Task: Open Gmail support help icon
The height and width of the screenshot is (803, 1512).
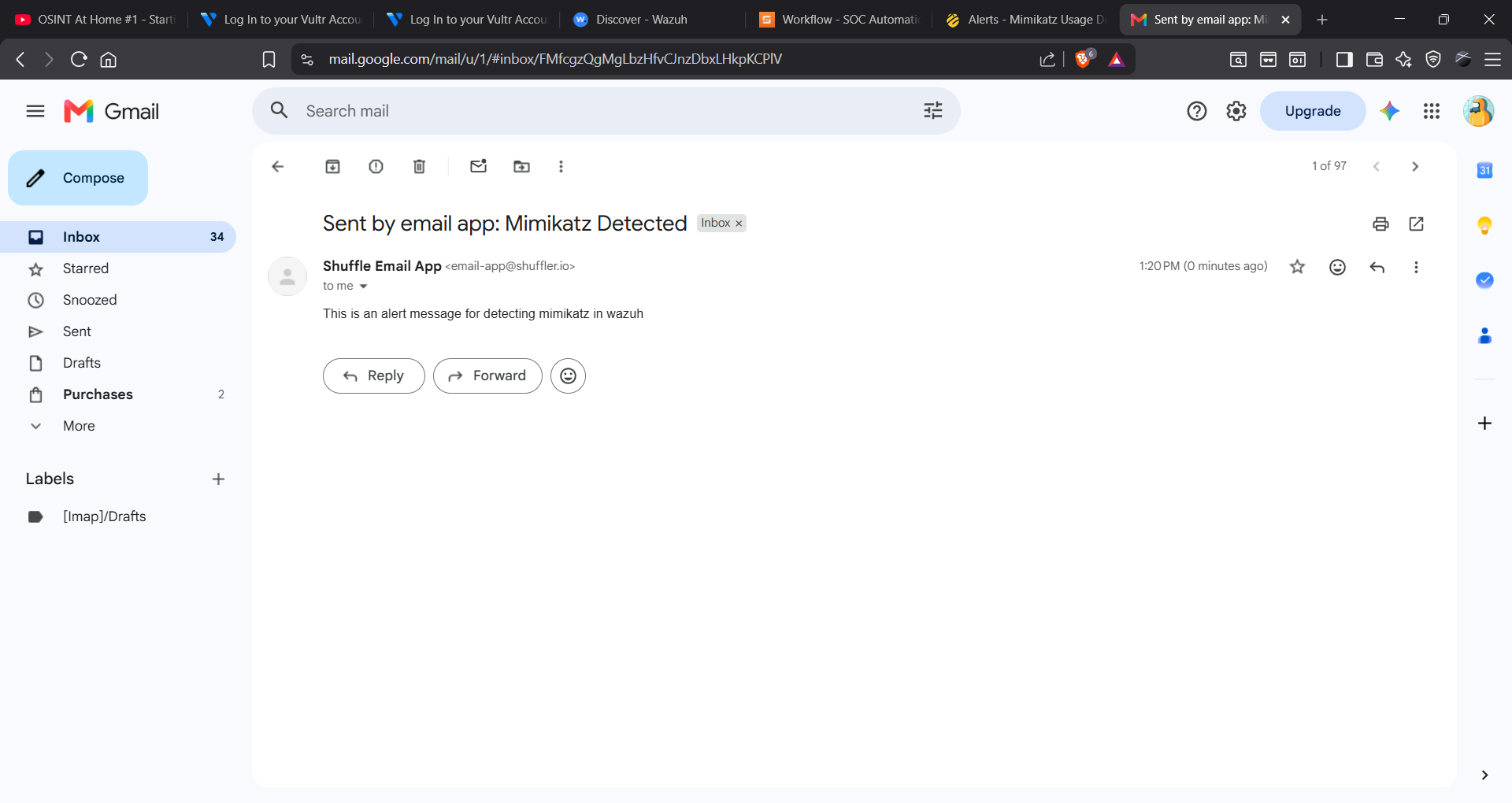Action: 1196,111
